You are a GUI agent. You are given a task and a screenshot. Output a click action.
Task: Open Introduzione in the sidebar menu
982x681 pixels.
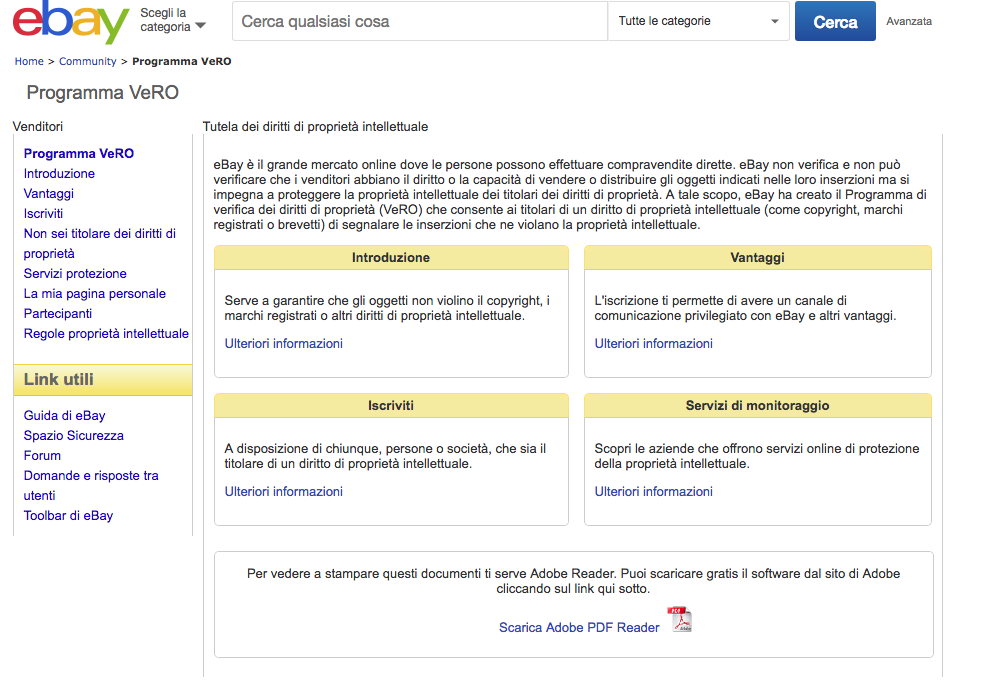point(59,174)
